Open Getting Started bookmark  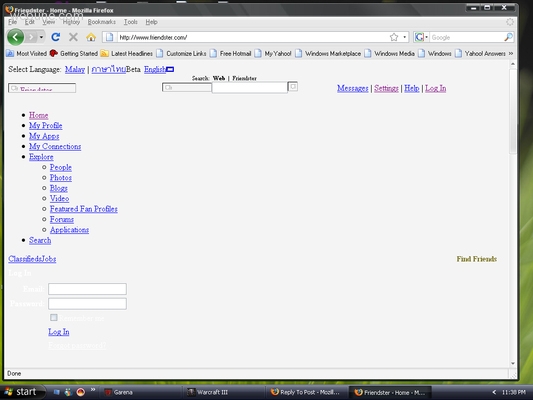pos(74,53)
